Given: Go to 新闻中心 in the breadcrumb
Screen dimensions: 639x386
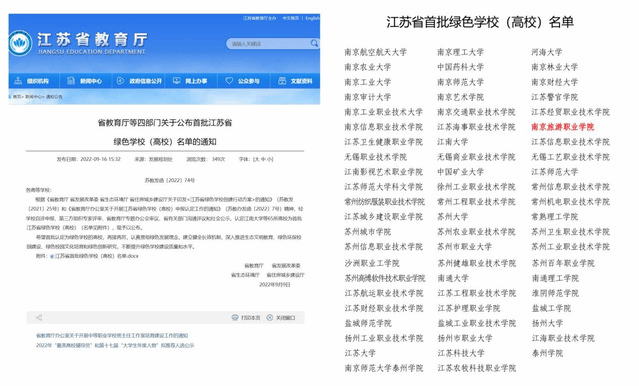Looking at the screenshot, I should click(33, 97).
